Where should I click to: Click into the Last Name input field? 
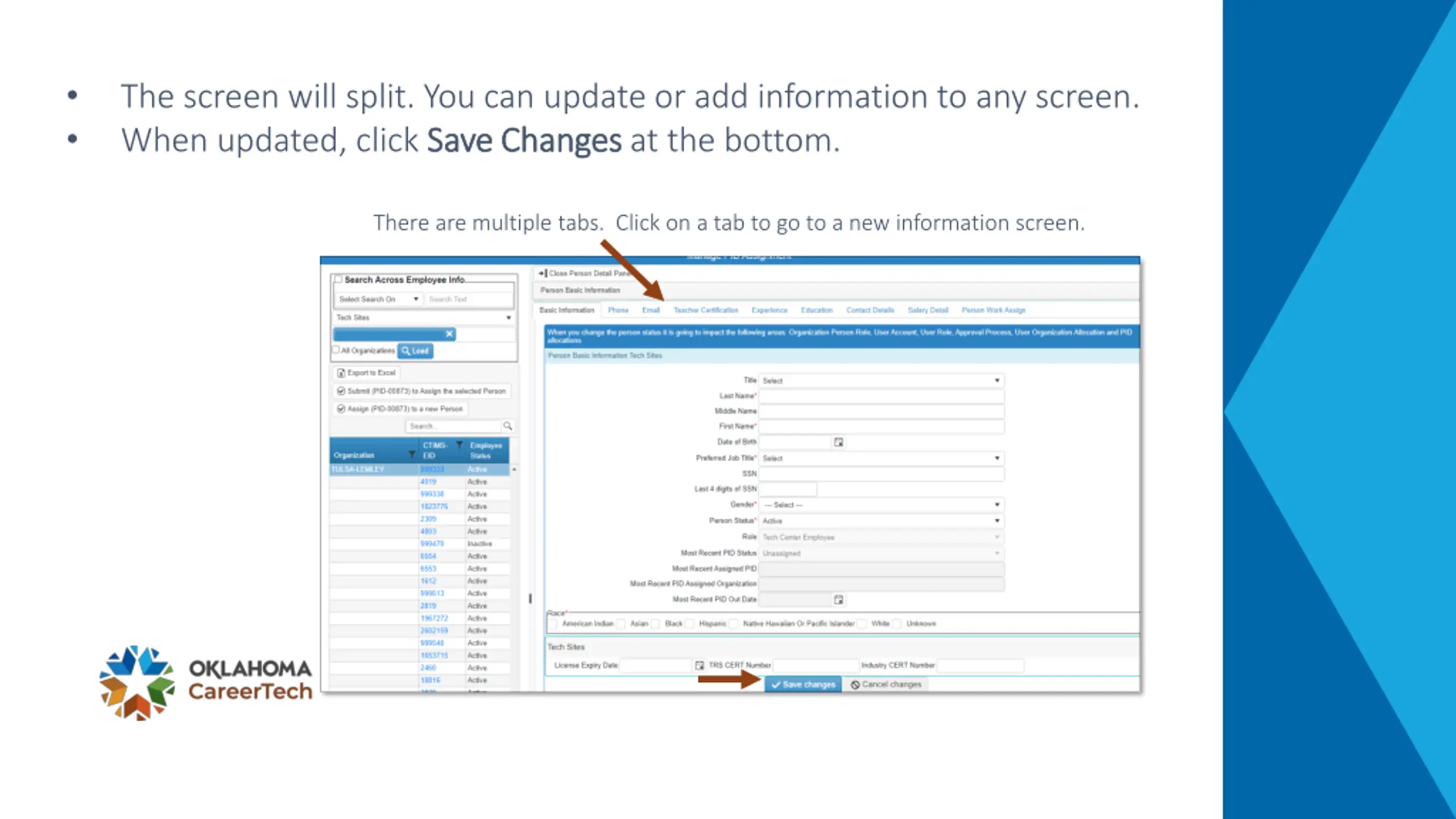(882, 396)
